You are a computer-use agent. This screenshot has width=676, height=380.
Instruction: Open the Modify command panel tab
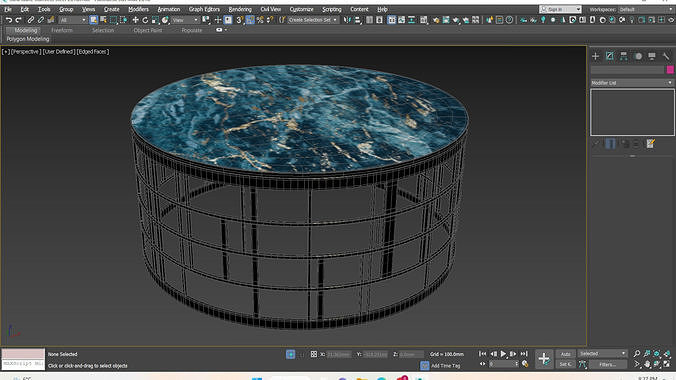pyautogui.click(x=610, y=56)
